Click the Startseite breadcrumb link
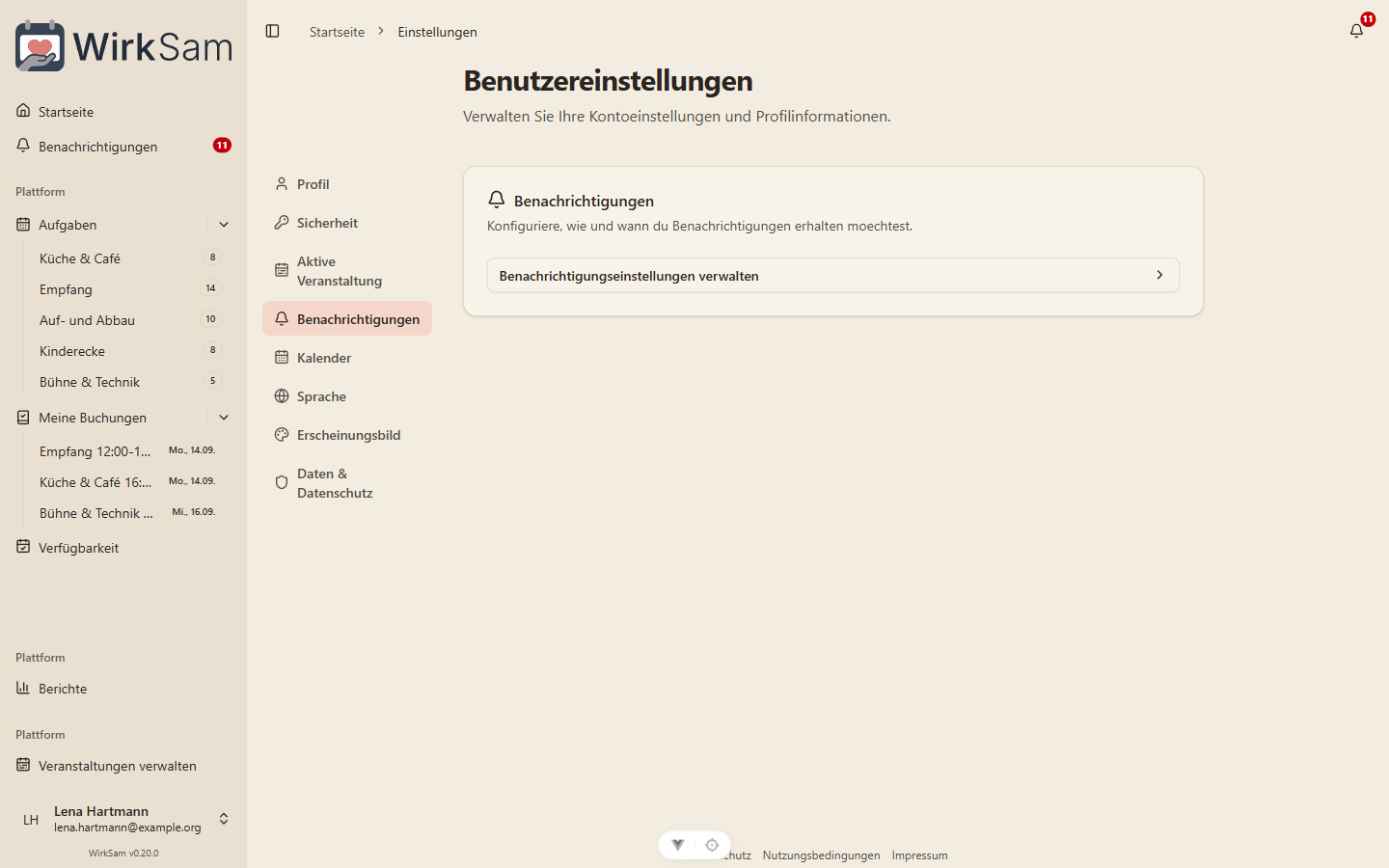Image resolution: width=1389 pixels, height=868 pixels. (x=337, y=32)
